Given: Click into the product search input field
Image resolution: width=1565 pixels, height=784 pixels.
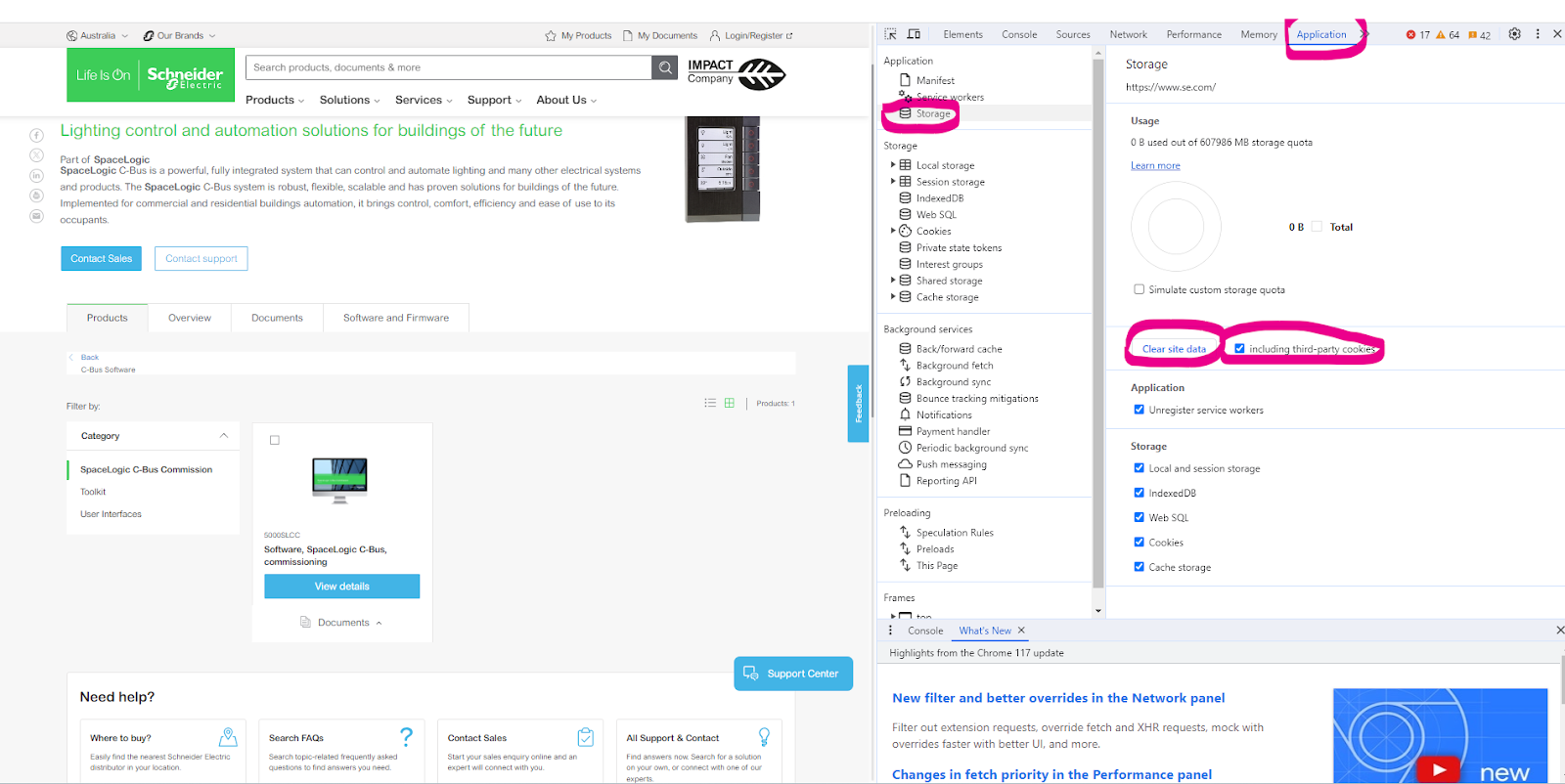Looking at the screenshot, I should pyautogui.click(x=449, y=67).
